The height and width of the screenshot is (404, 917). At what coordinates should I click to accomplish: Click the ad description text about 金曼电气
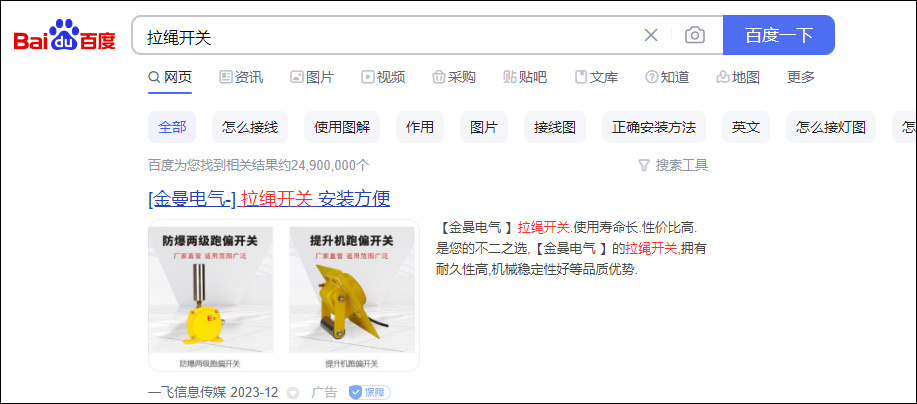[x=571, y=248]
